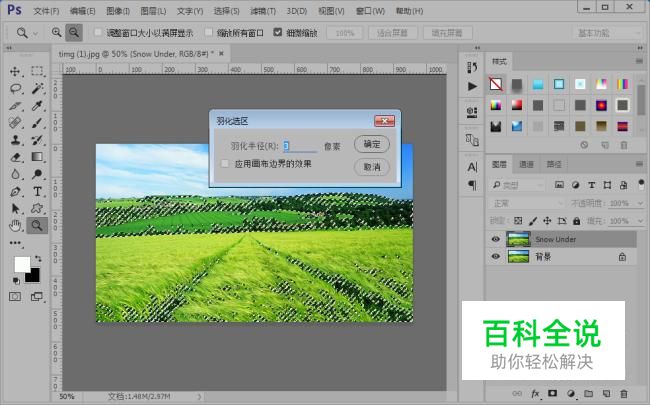
Task: Check apply effect at canvas bounds
Action: [225, 164]
